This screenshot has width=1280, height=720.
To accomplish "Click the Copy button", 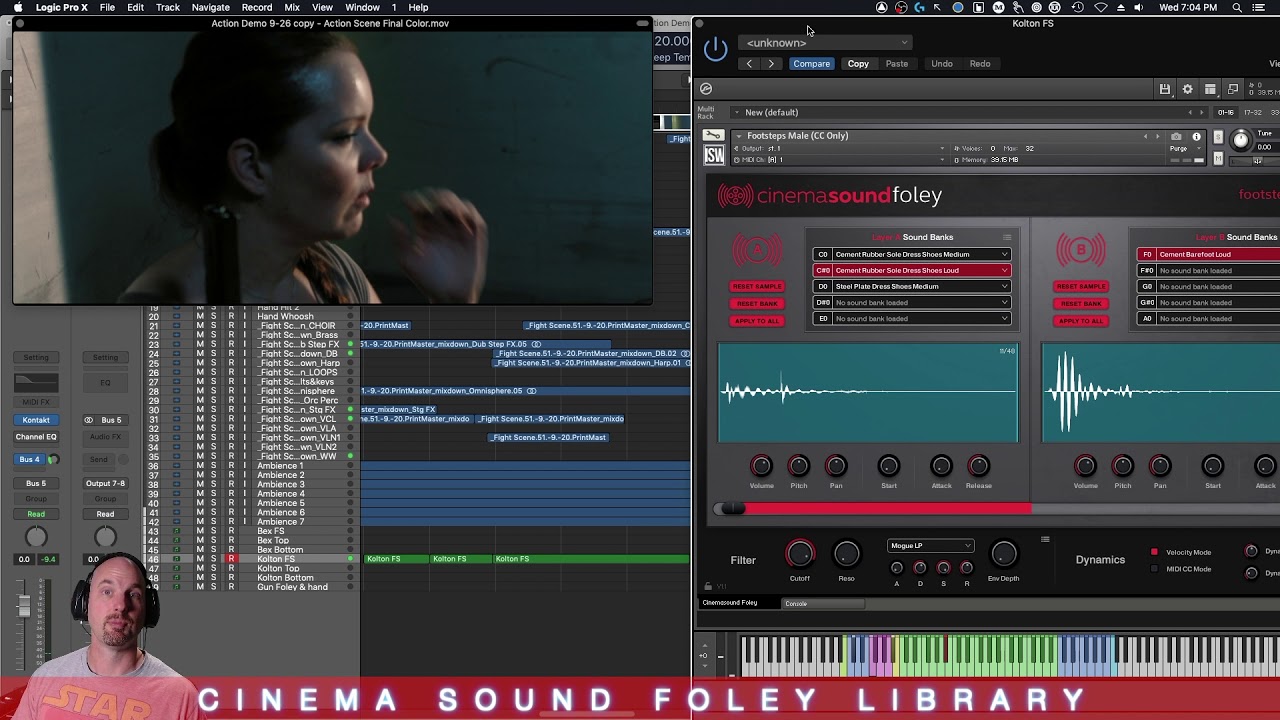I will (858, 64).
